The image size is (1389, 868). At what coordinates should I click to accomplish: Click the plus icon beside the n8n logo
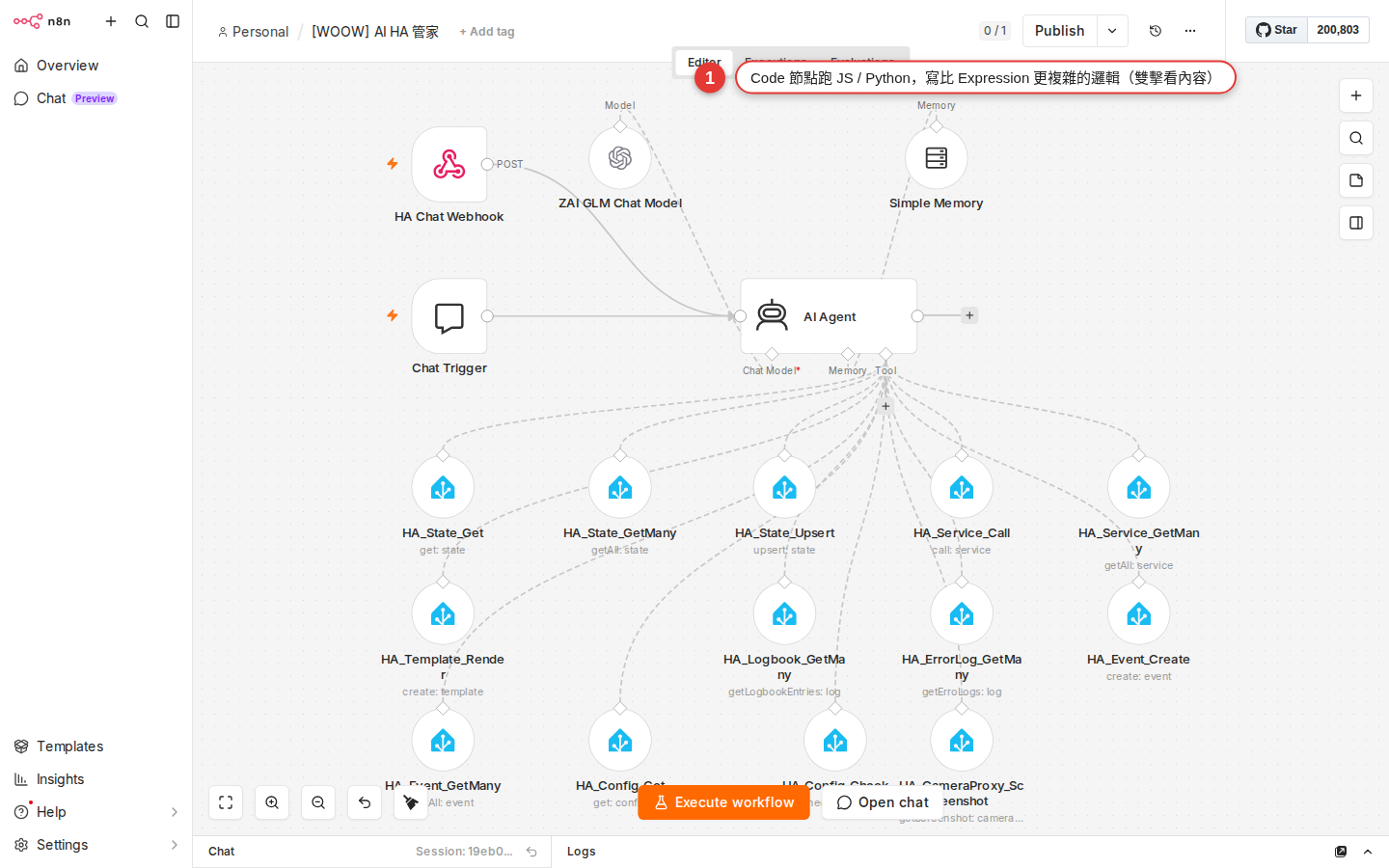(x=111, y=21)
